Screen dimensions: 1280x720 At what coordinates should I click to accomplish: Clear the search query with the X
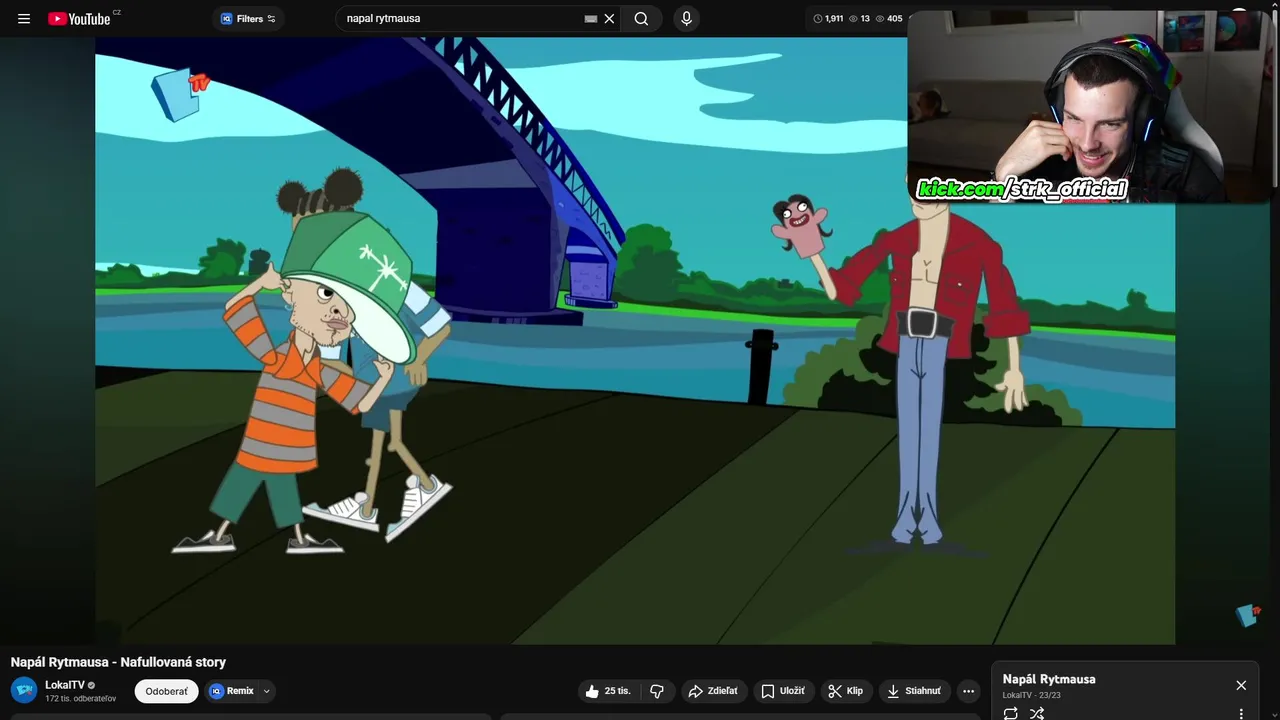[x=609, y=18]
